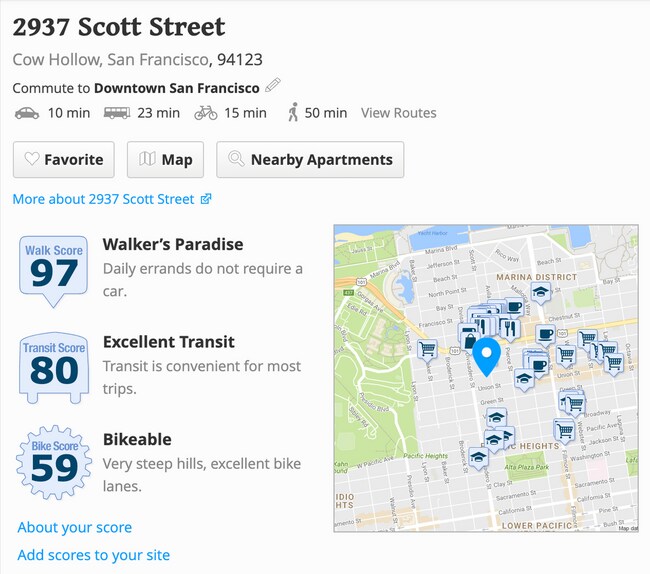Open the View Routes link
Screen dimensions: 650x574
[398, 113]
